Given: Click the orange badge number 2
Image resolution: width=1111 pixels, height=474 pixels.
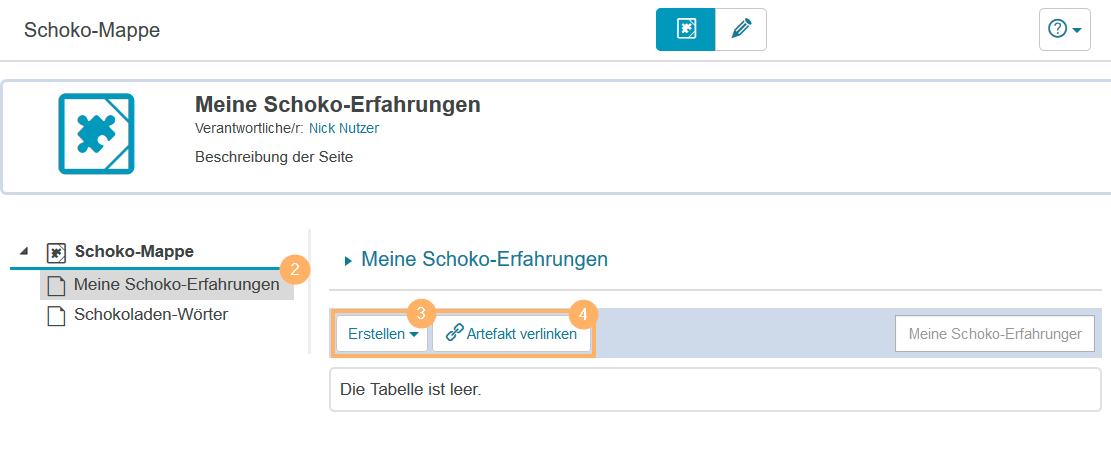Looking at the screenshot, I should tap(293, 268).
